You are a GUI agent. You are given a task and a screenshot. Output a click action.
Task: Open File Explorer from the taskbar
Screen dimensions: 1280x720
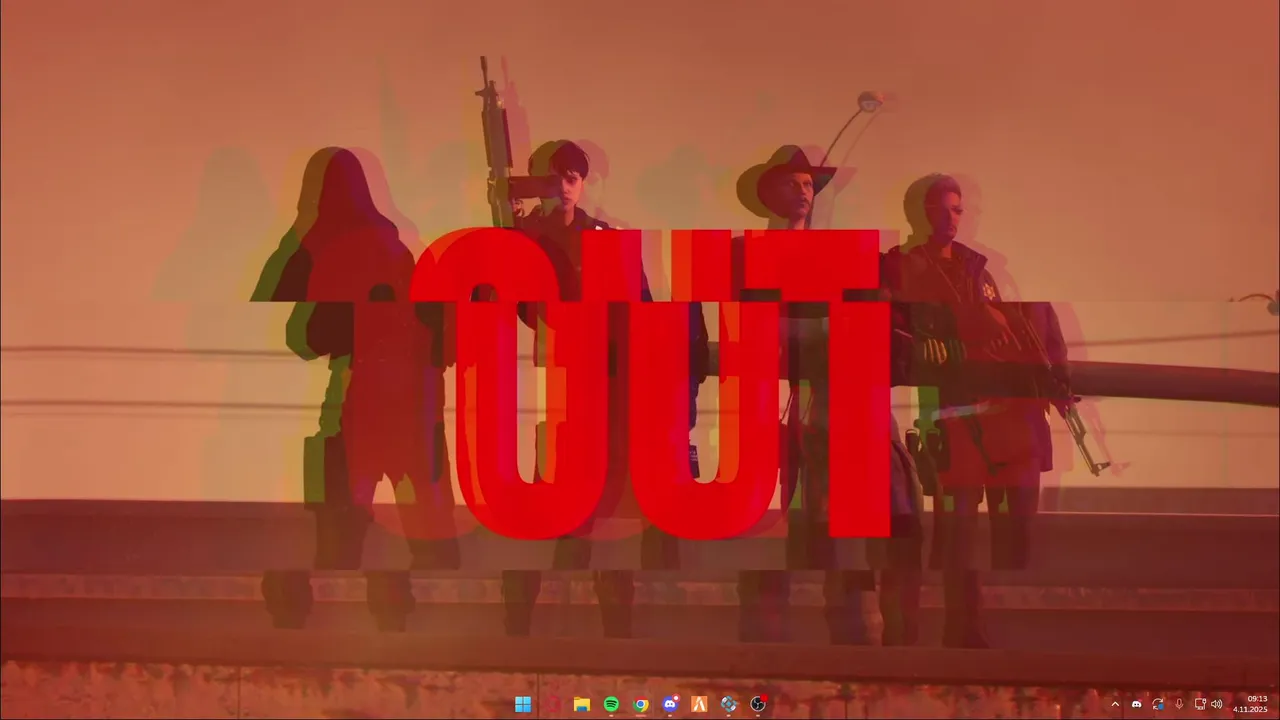pos(581,704)
